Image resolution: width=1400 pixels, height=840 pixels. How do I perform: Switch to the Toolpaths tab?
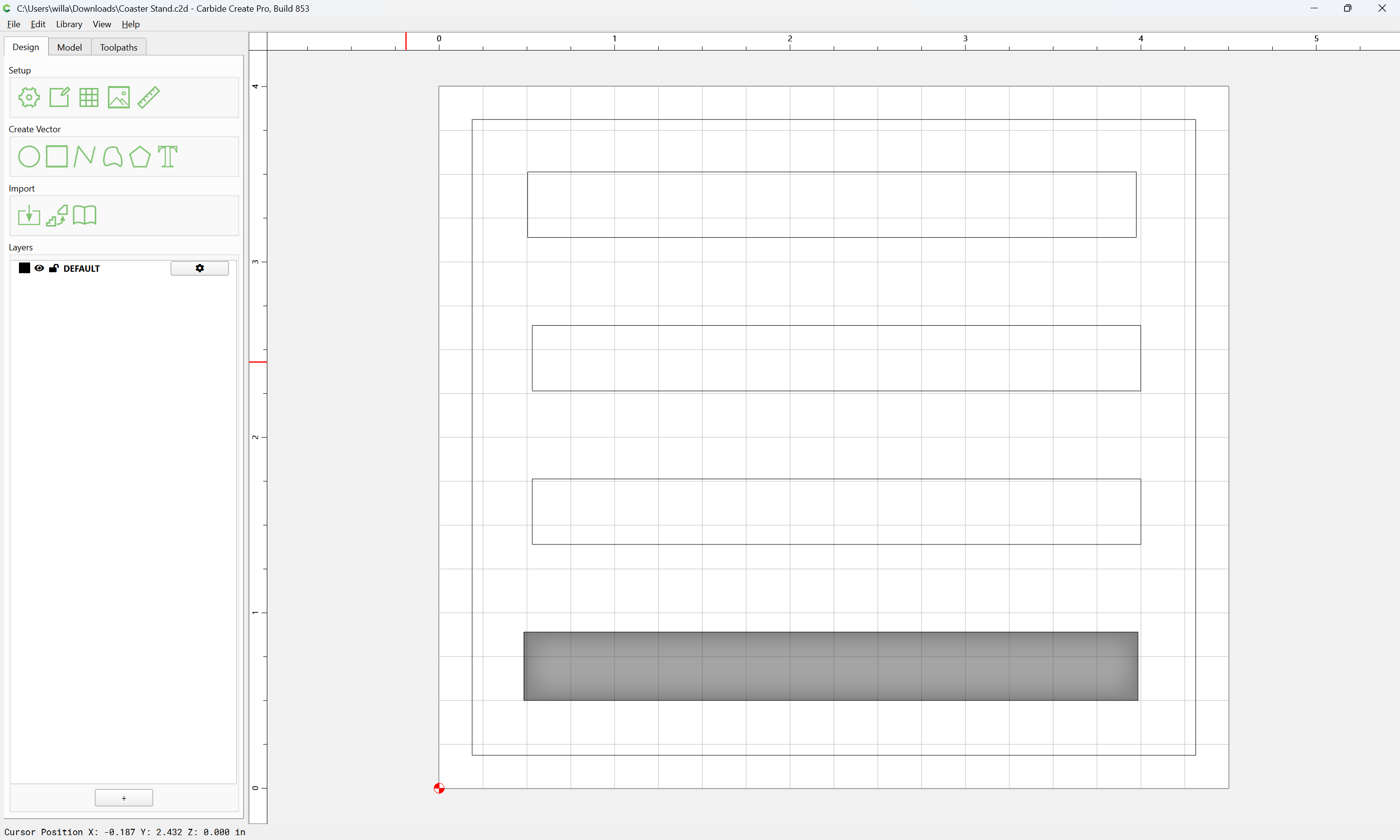click(119, 48)
